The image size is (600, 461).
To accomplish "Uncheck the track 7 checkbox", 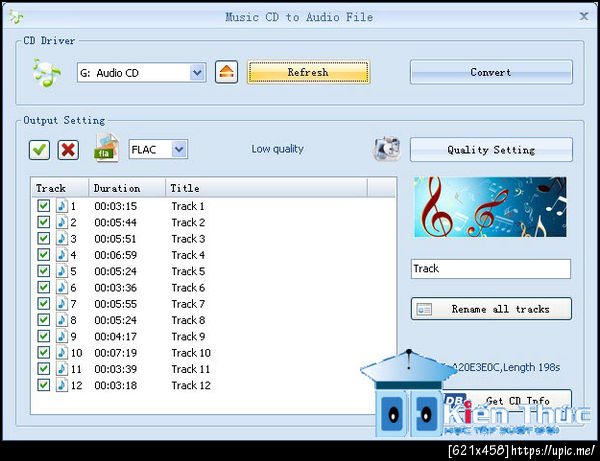I will pyautogui.click(x=43, y=304).
